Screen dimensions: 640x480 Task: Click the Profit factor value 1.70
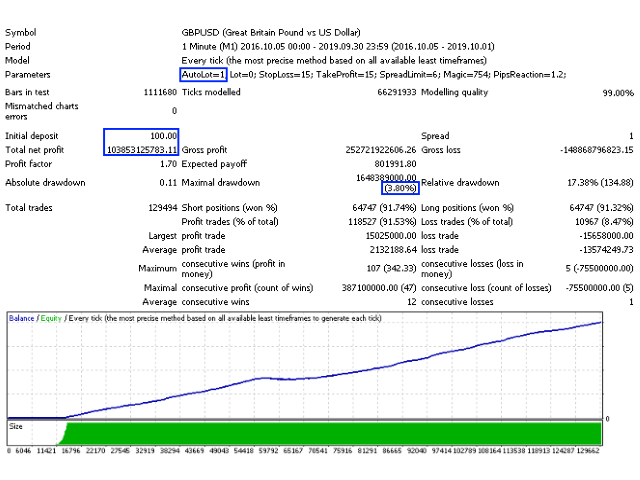pos(169,164)
